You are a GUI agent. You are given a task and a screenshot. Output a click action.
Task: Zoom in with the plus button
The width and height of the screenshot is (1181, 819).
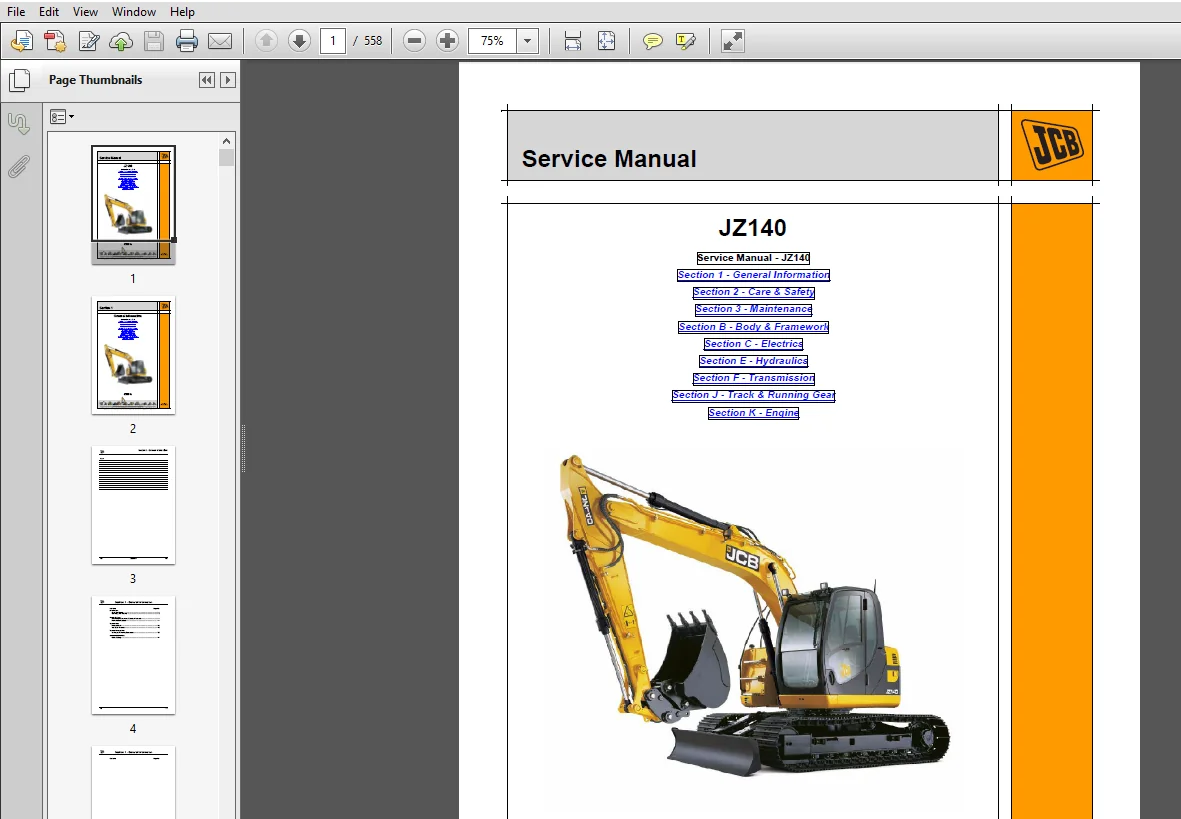coord(447,41)
